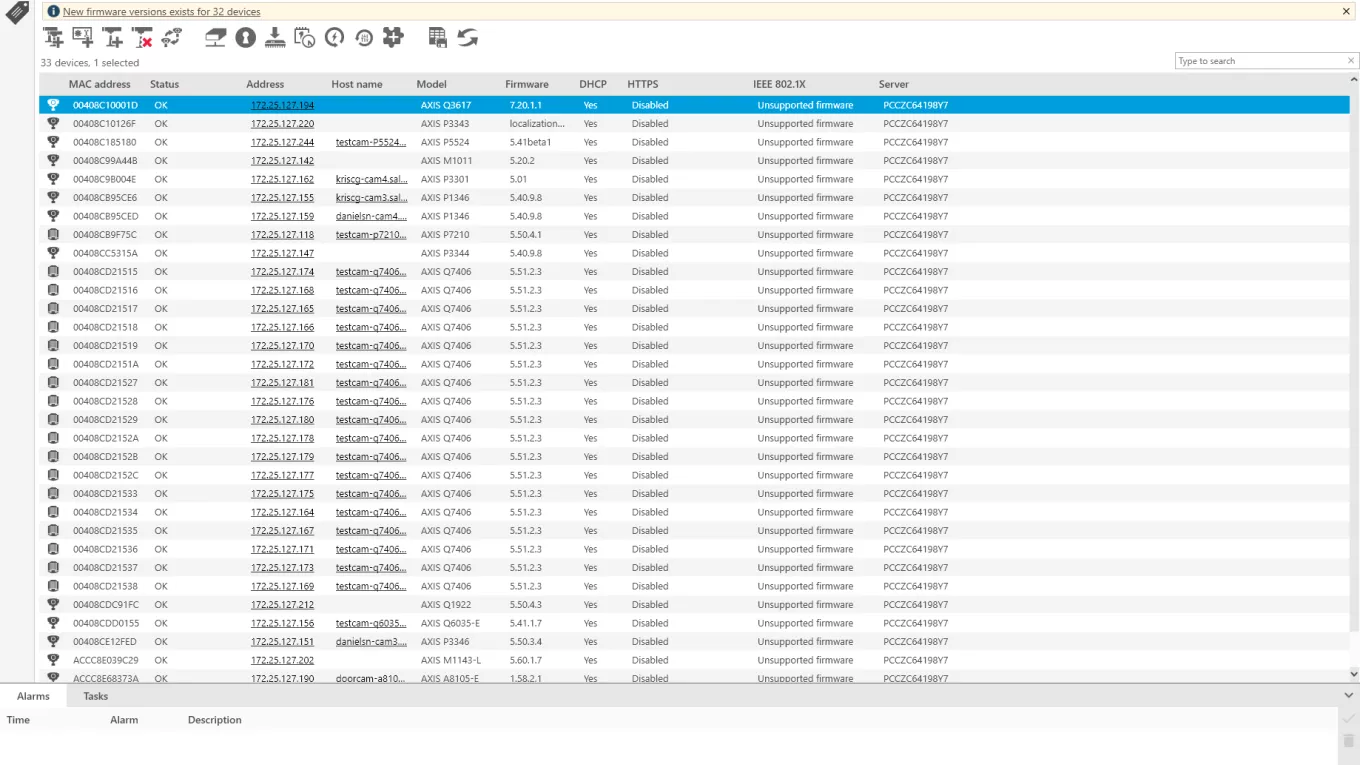Screen dimensions: 1360x765
Task: Click the puzzle piece add-ons icon
Action: [393, 37]
